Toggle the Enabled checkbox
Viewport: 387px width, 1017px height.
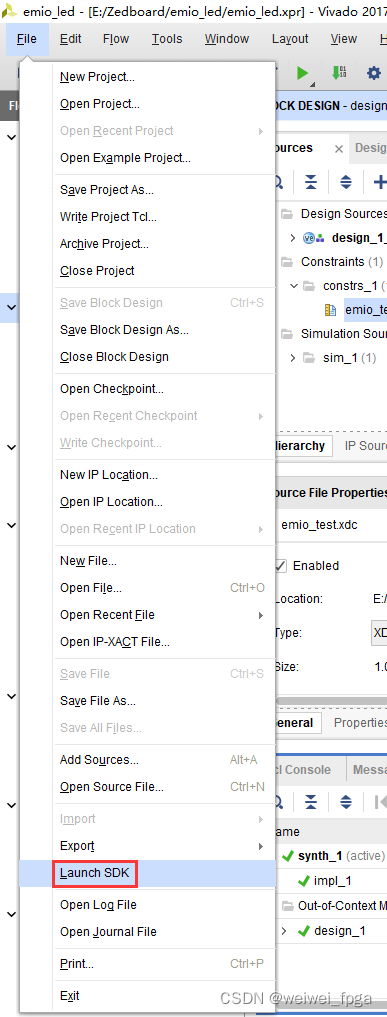coord(280,566)
